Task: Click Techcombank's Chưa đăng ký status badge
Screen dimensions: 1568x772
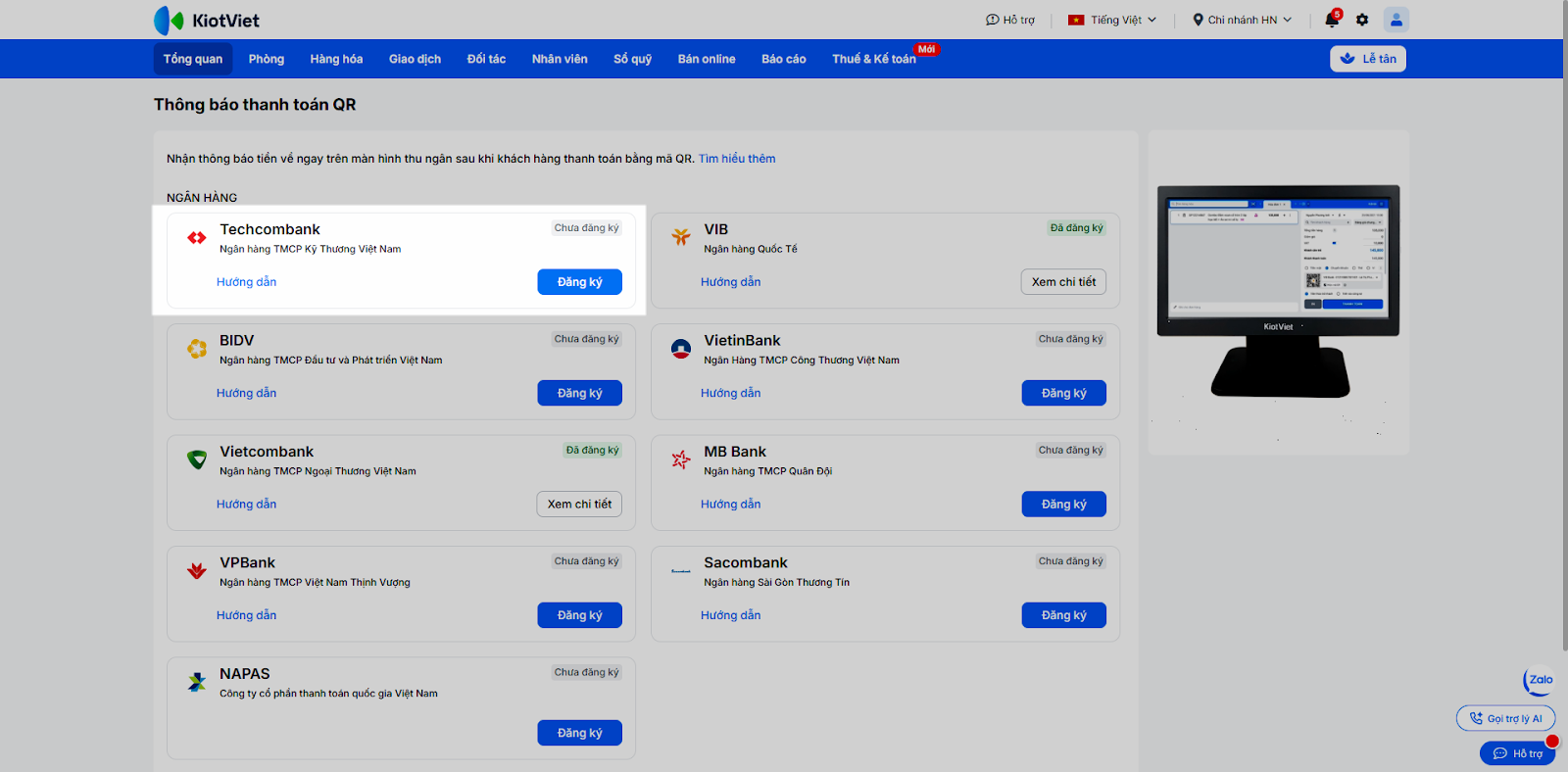Action: pos(586,228)
